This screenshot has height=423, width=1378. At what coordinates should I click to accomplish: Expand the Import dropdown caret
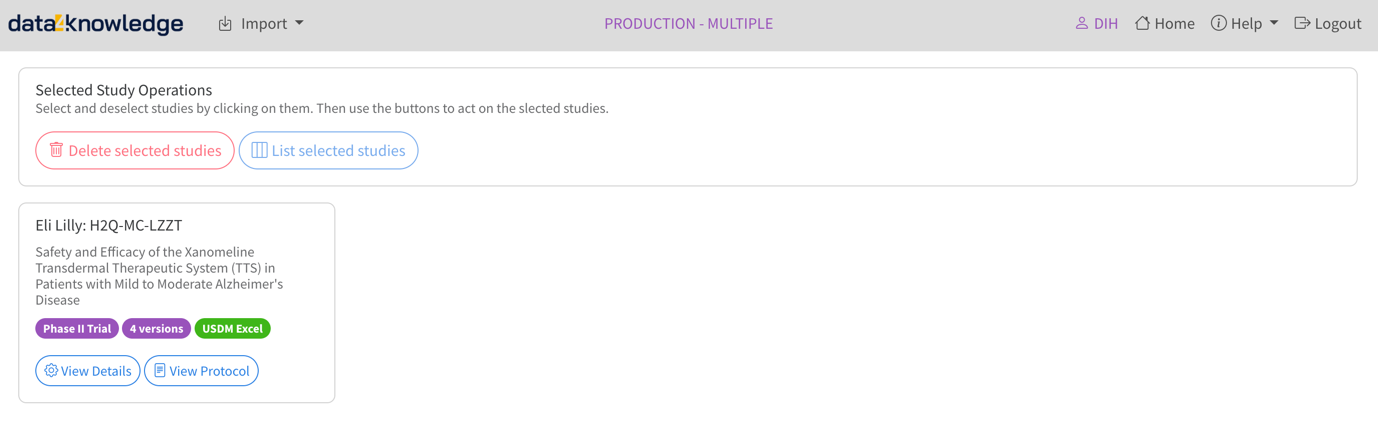tap(299, 24)
